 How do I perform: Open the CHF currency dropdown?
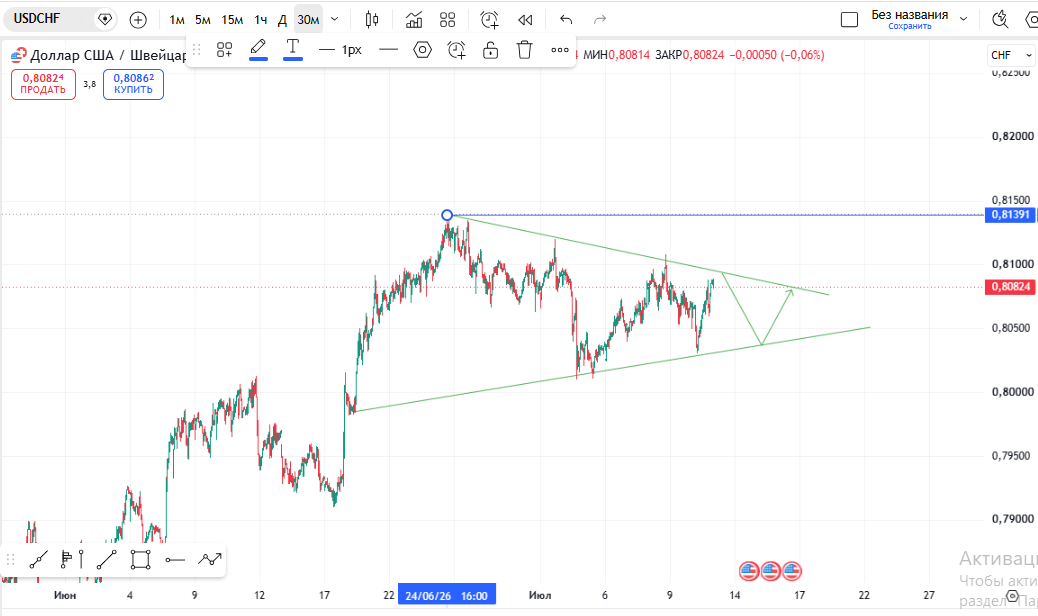coord(1011,55)
